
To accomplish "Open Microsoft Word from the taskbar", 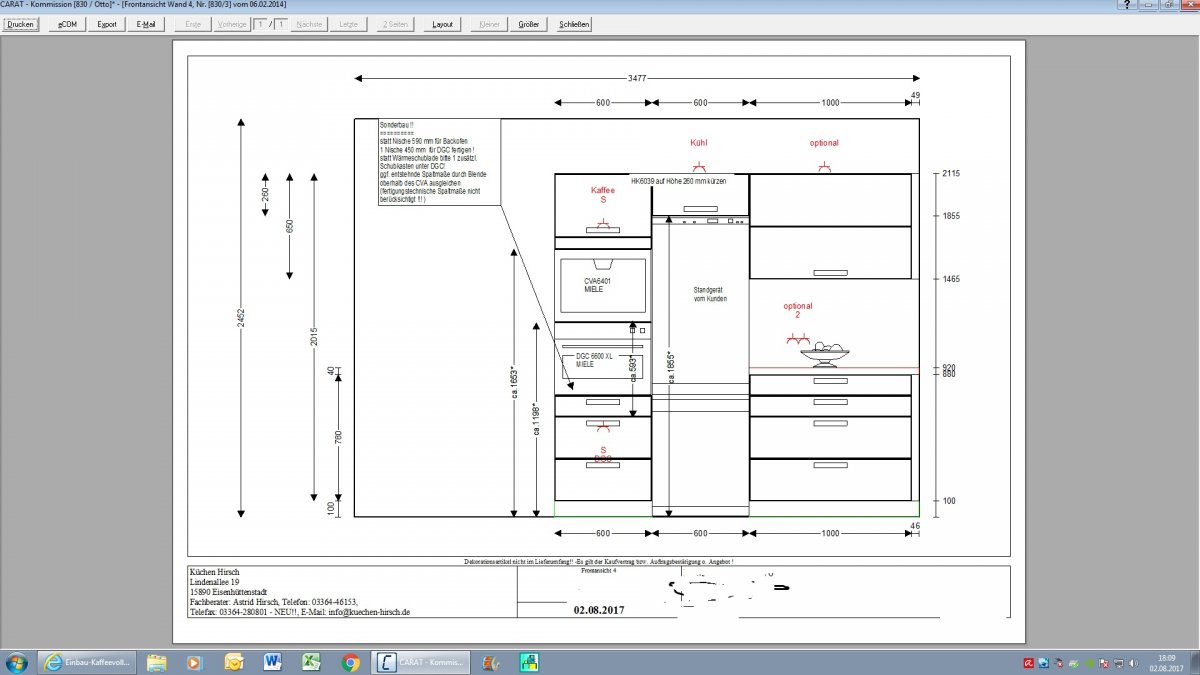I will pyautogui.click(x=272, y=662).
